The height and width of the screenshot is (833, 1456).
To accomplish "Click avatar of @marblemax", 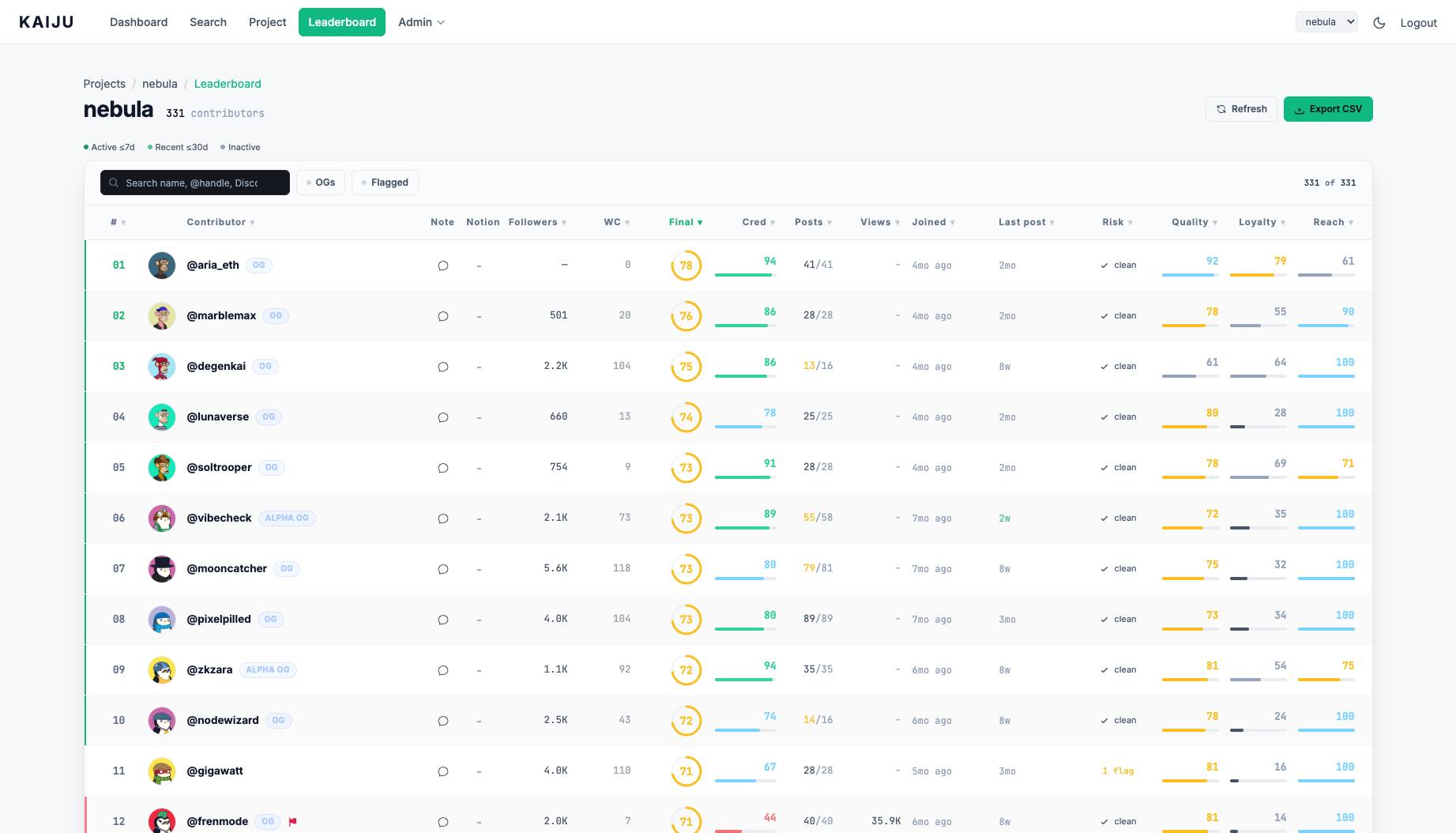I will click(x=162, y=316).
